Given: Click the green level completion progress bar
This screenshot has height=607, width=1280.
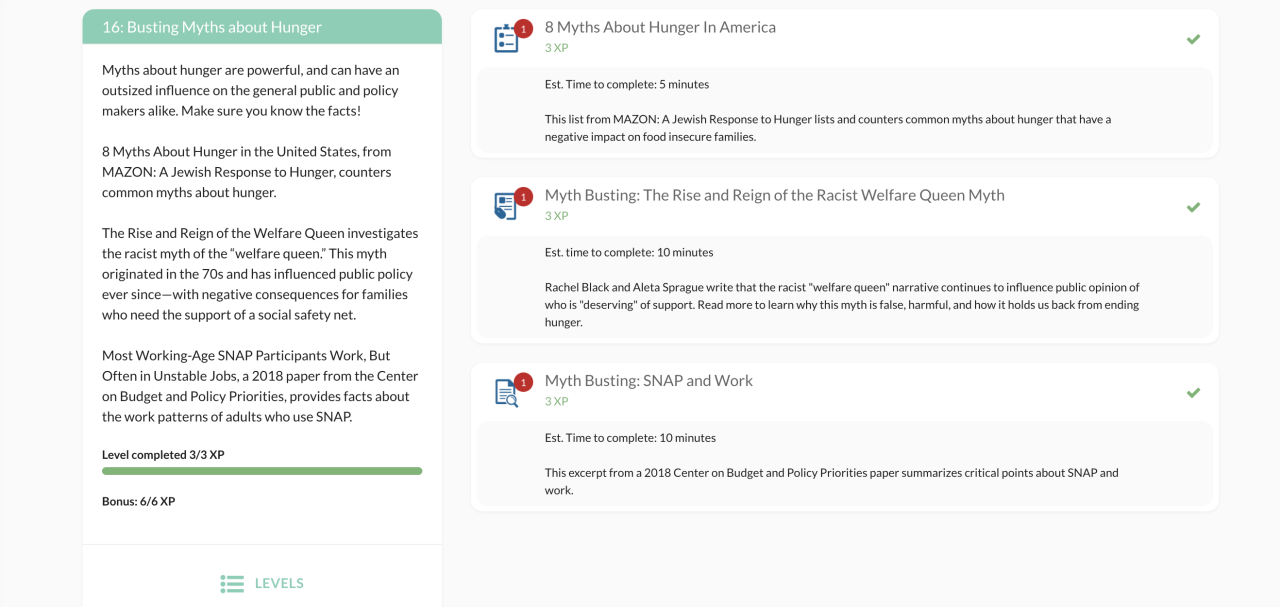Looking at the screenshot, I should (x=262, y=470).
